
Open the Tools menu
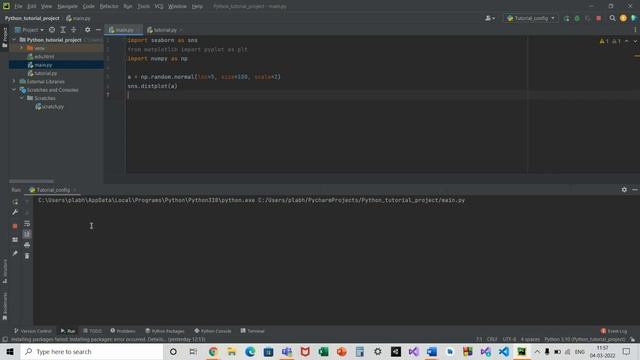pyautogui.click(x=143, y=7)
